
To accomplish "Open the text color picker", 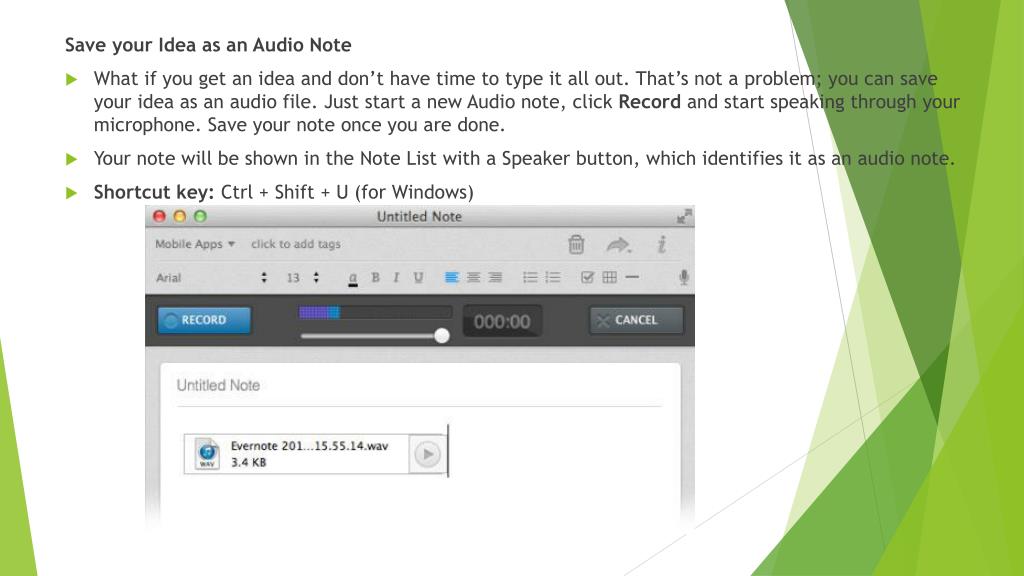I will click(x=353, y=279).
